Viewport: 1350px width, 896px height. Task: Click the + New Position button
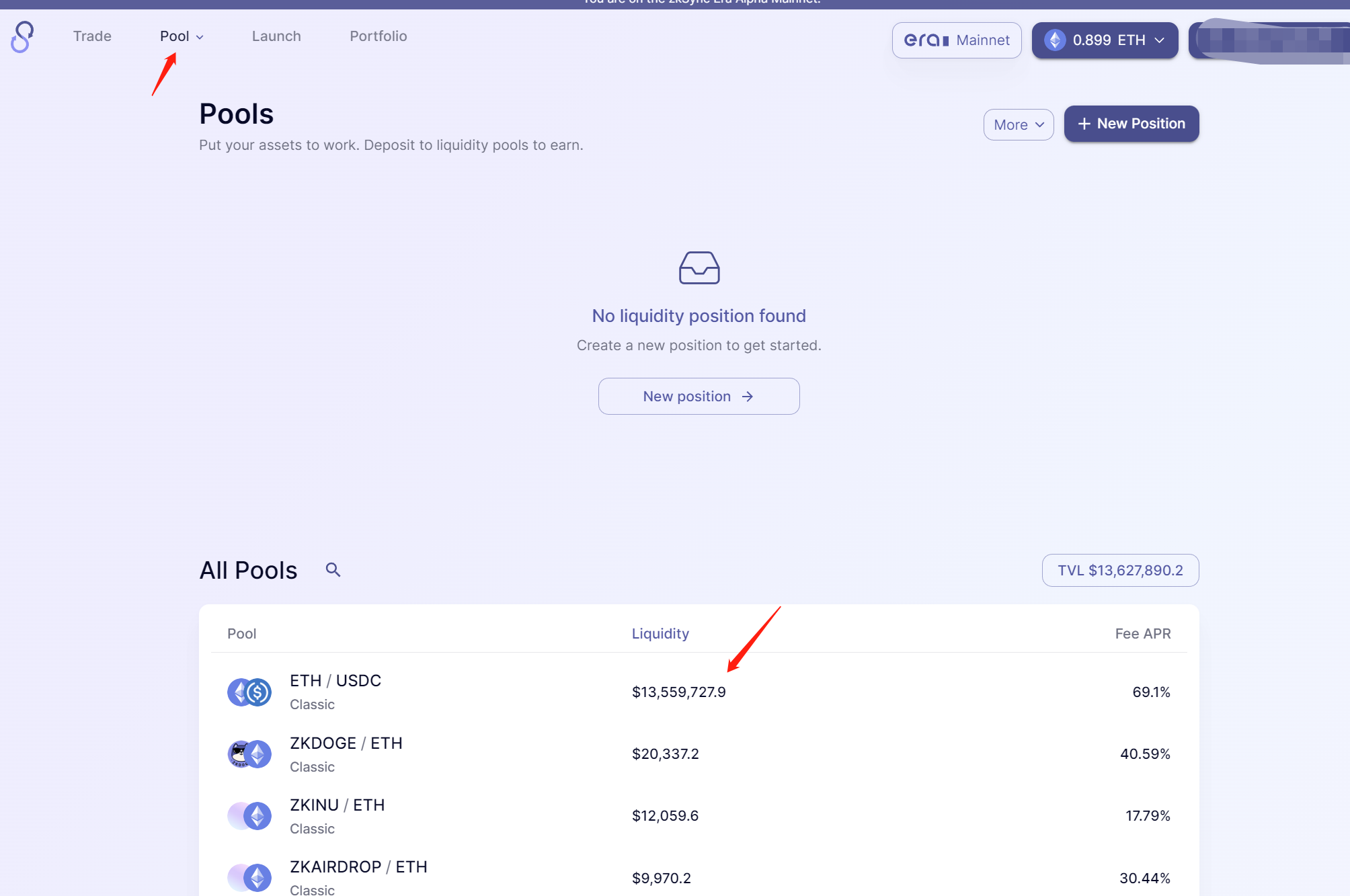(x=1131, y=124)
